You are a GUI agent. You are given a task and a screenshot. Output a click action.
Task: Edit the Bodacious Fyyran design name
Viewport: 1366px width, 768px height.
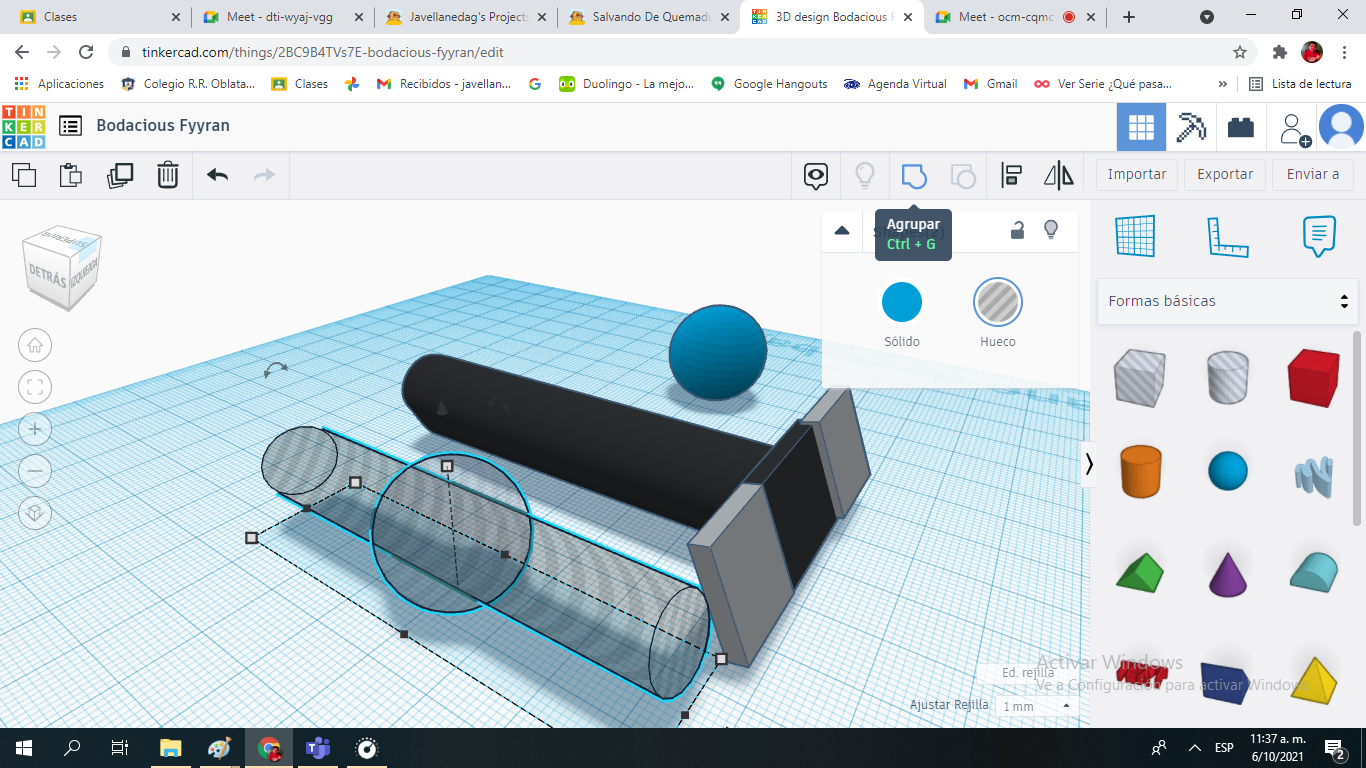[163, 125]
